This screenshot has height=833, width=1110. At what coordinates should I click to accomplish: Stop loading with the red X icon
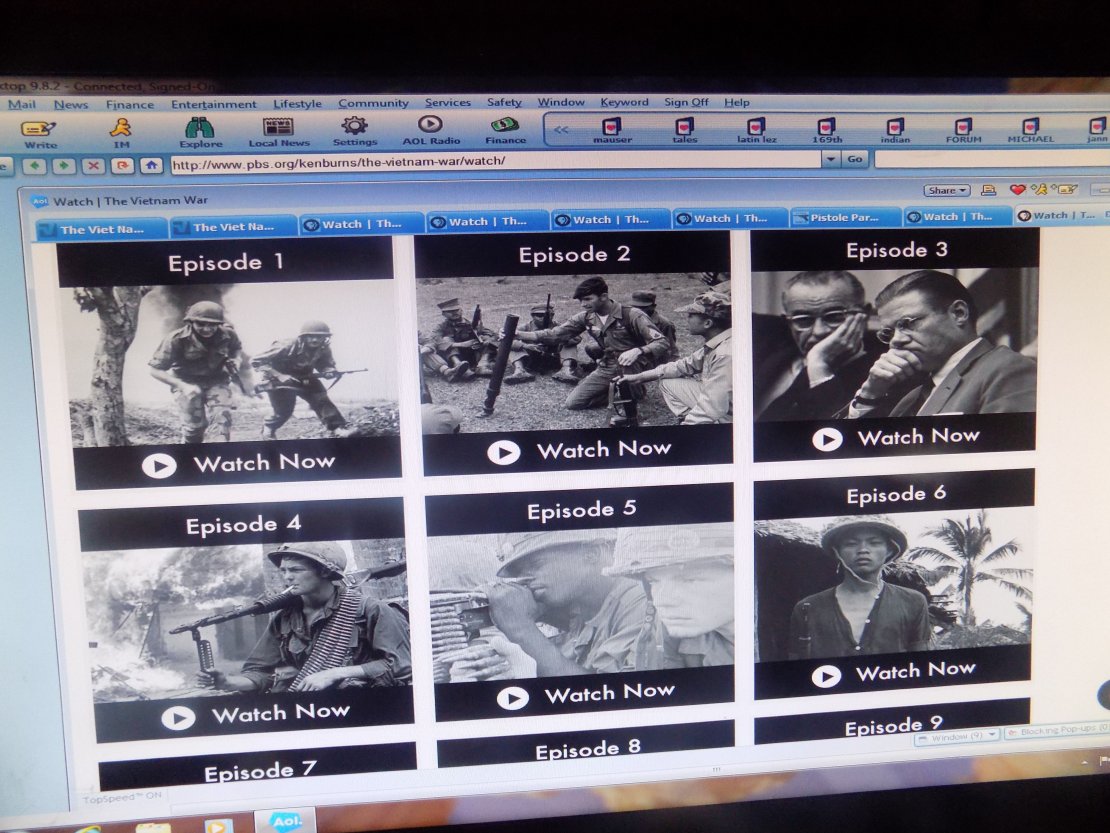click(x=93, y=166)
